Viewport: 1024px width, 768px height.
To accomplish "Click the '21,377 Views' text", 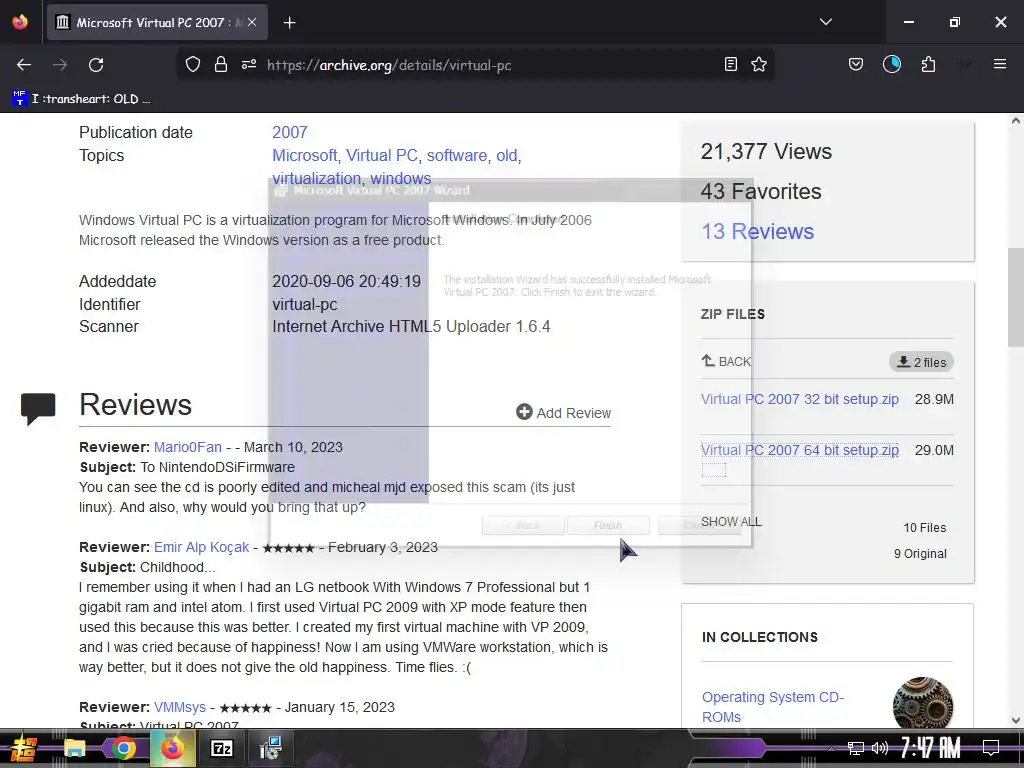I will click(766, 152).
